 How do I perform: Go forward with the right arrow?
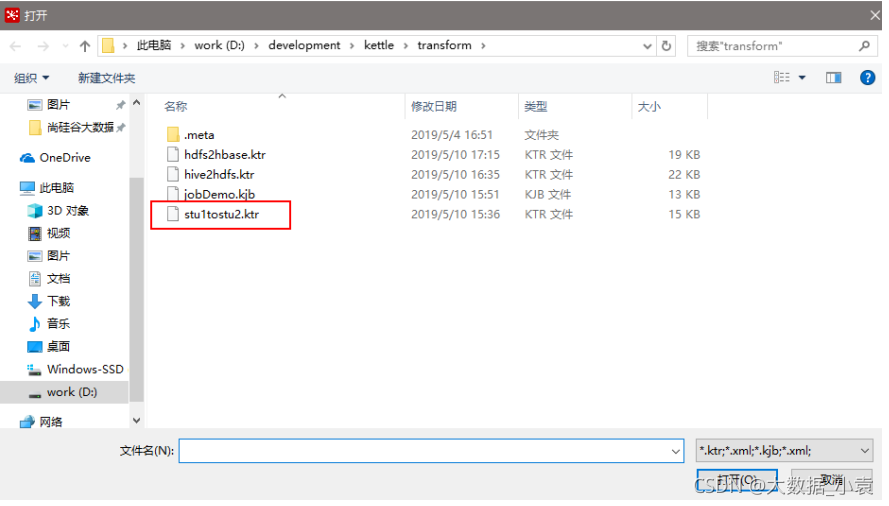coord(43,46)
